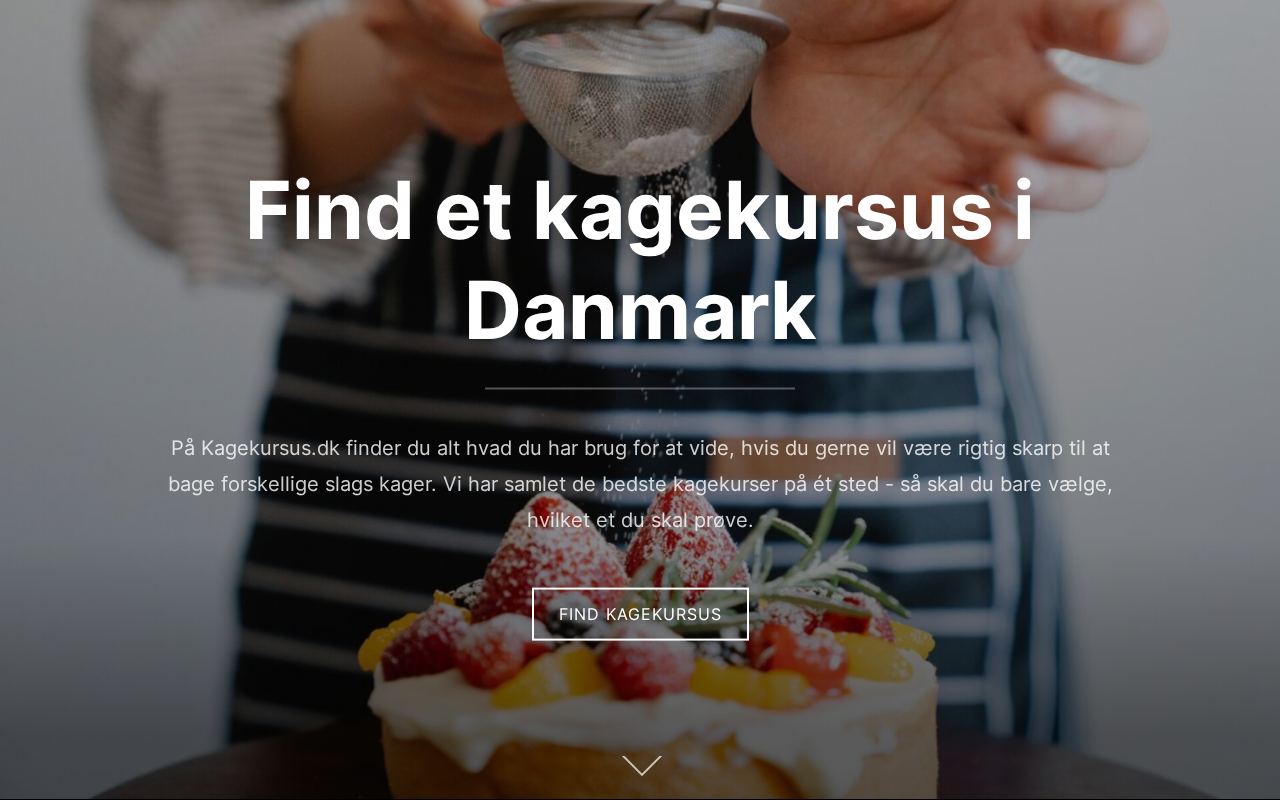Select the word "Danmark" in the headline

tap(640, 312)
